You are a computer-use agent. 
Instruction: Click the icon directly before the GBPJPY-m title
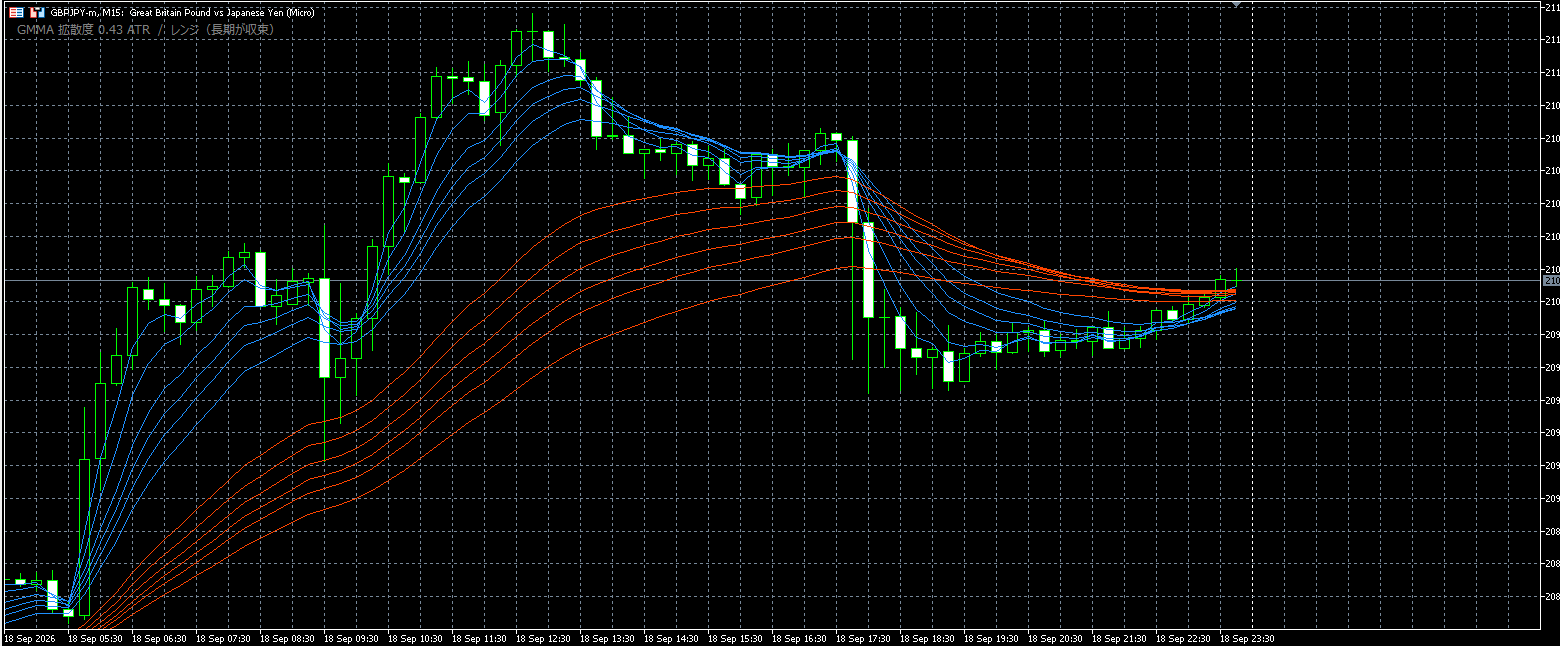[x=37, y=13]
